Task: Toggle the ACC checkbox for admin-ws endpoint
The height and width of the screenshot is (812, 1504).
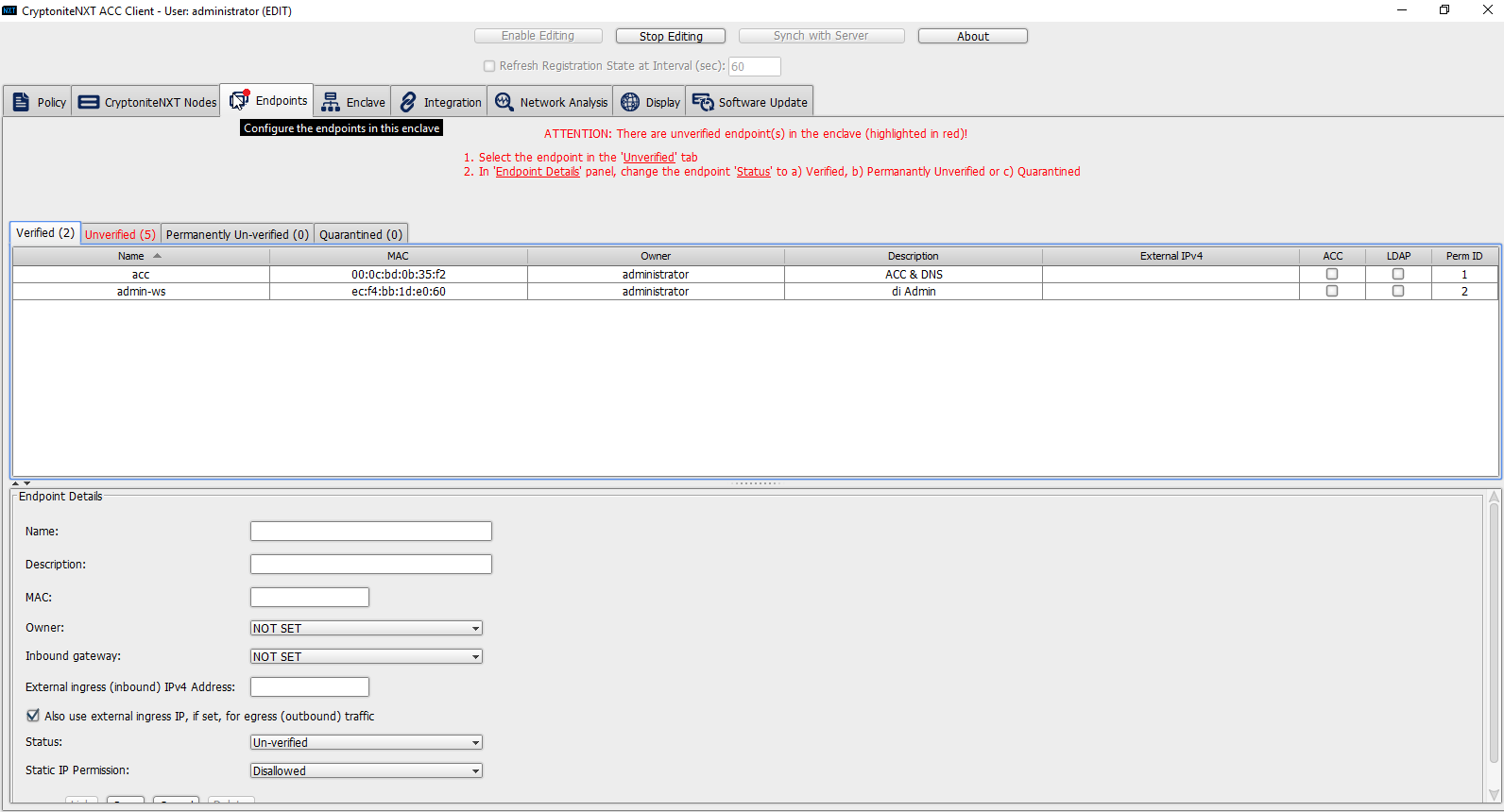Action: (1332, 291)
